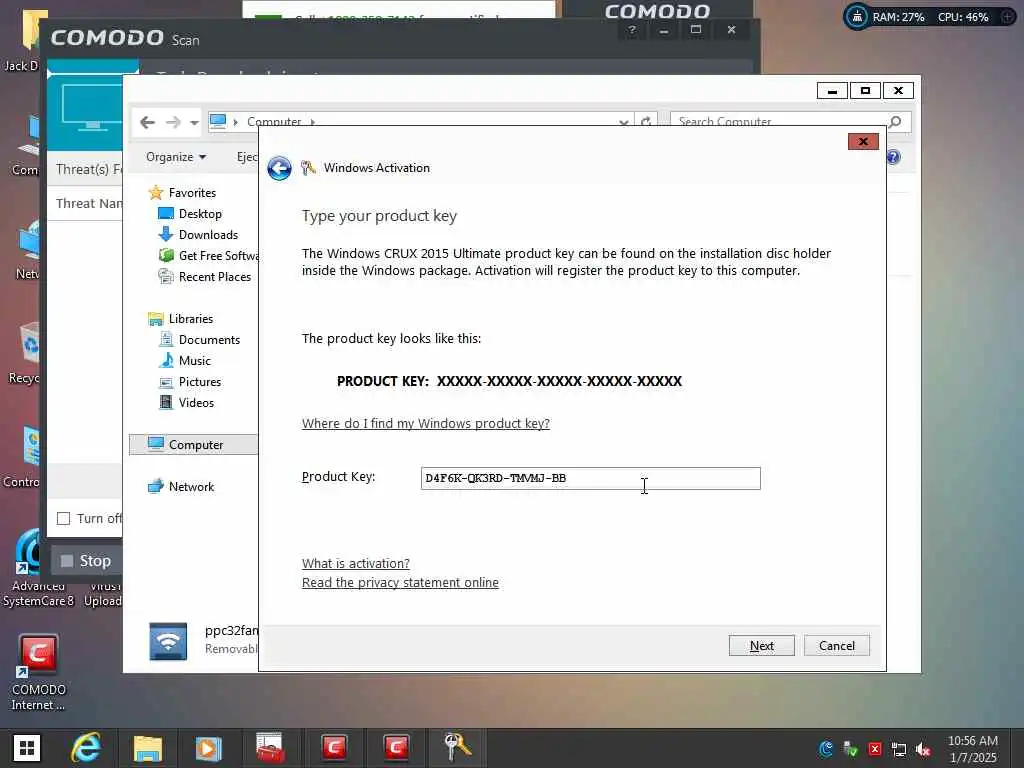Open File Explorer from the taskbar

pos(148,748)
